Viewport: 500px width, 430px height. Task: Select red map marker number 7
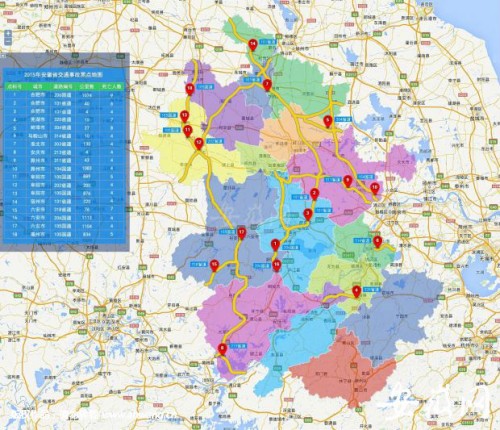coord(267,85)
